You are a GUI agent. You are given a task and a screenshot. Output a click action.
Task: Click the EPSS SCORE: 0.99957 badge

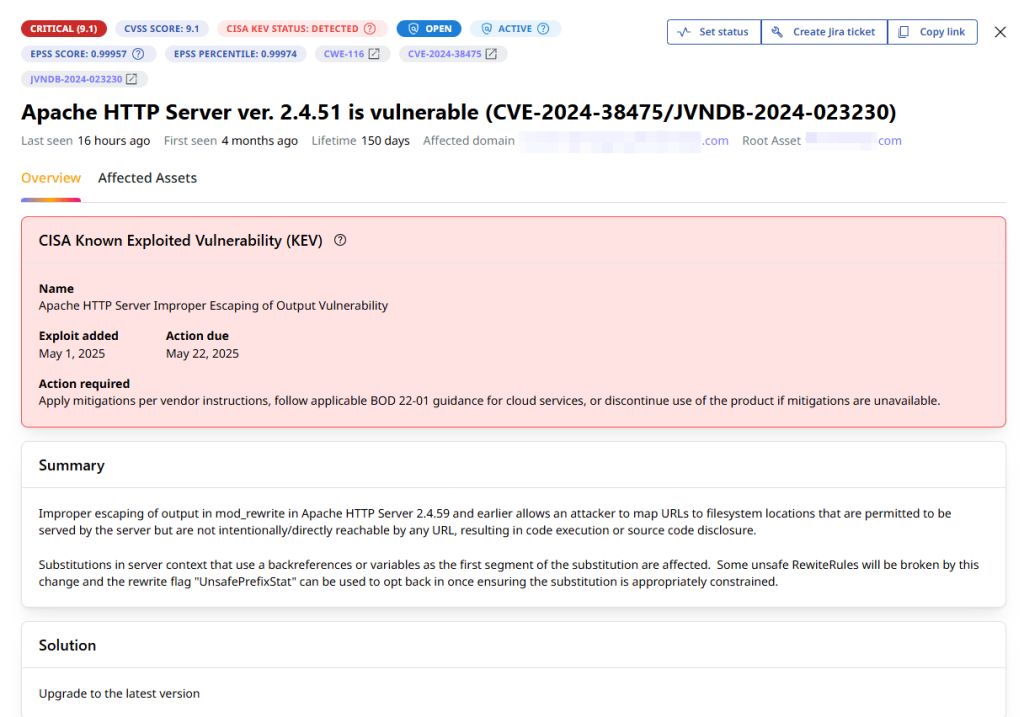88,54
